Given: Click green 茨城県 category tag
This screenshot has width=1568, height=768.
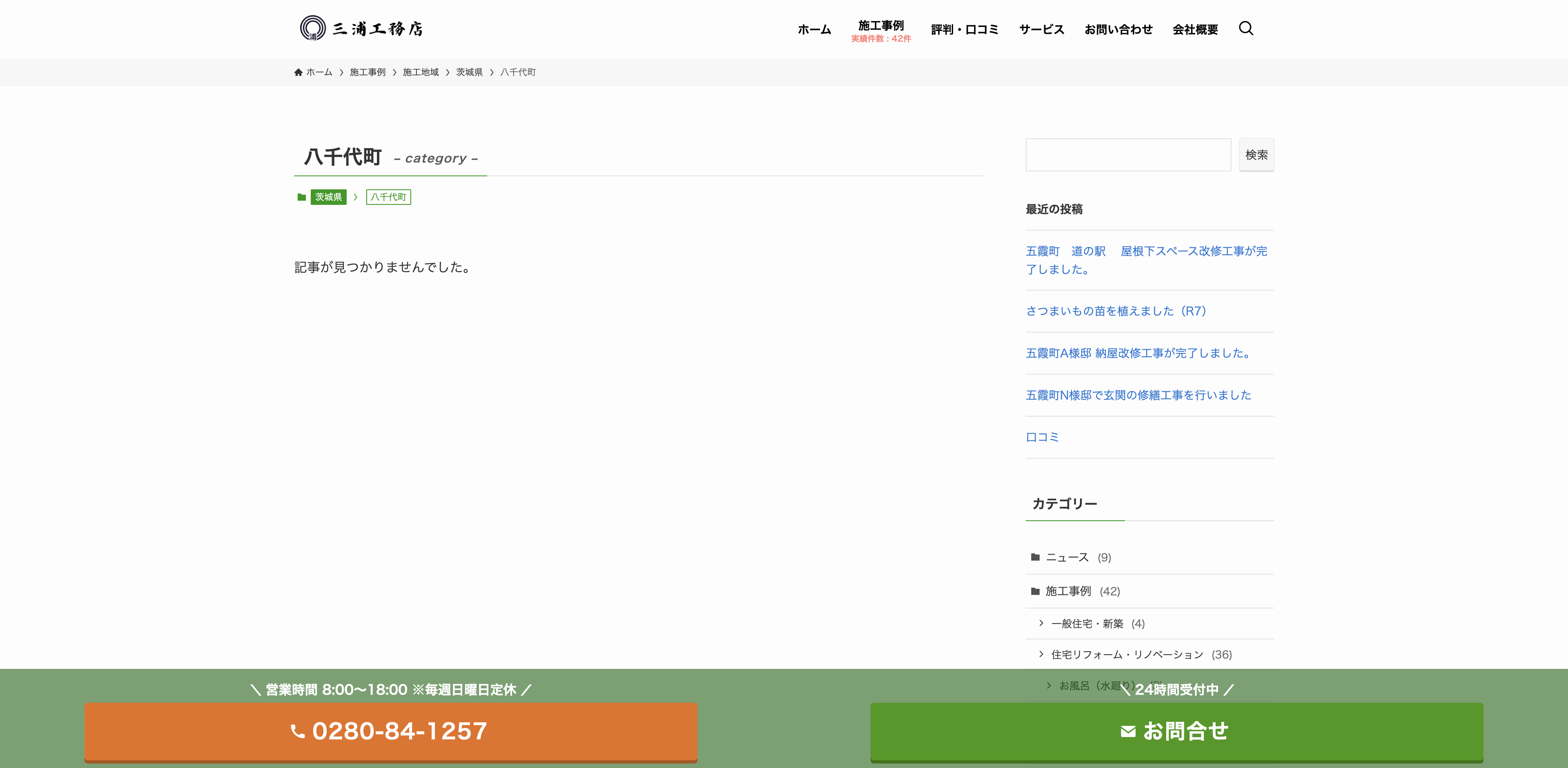Looking at the screenshot, I should point(328,197).
